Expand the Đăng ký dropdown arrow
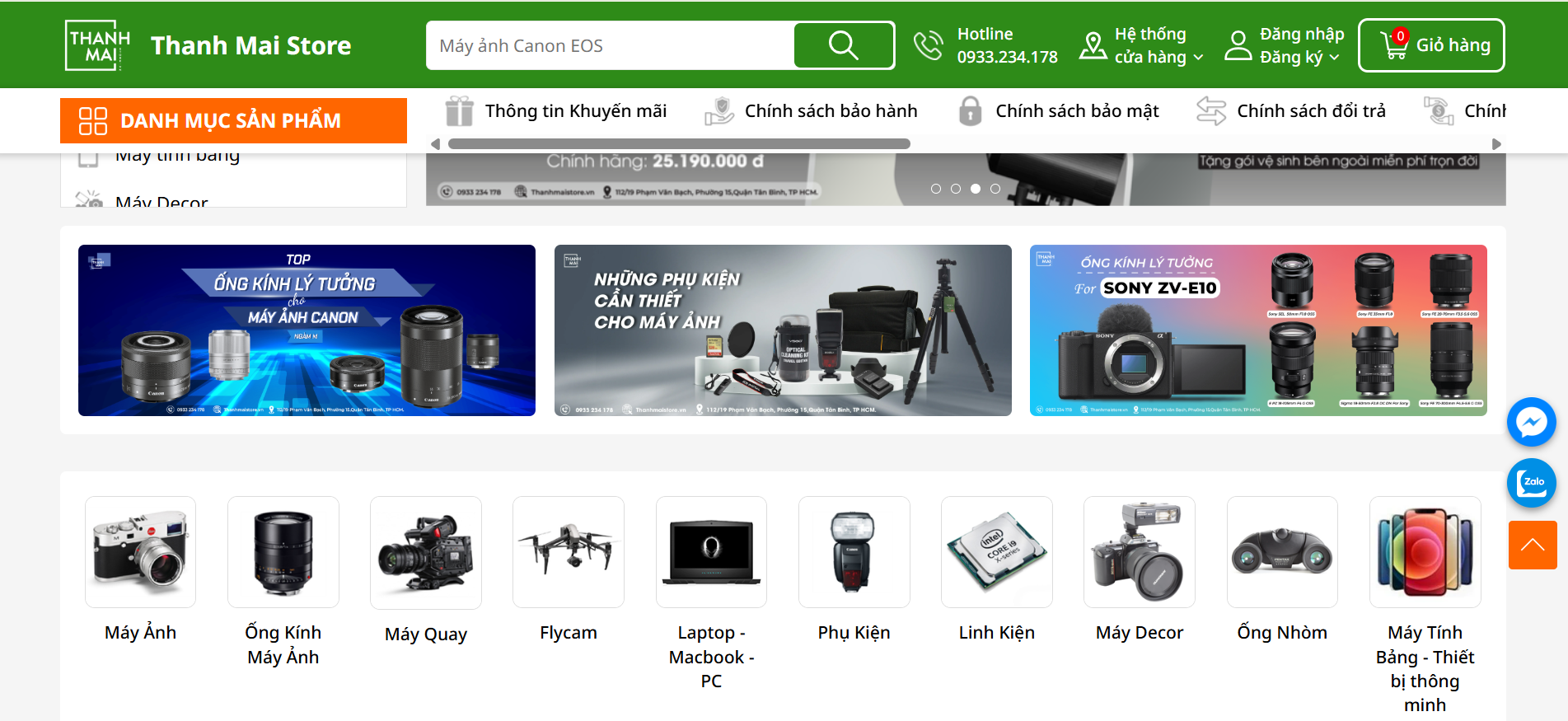The image size is (1568, 721). pyautogui.click(x=1334, y=58)
